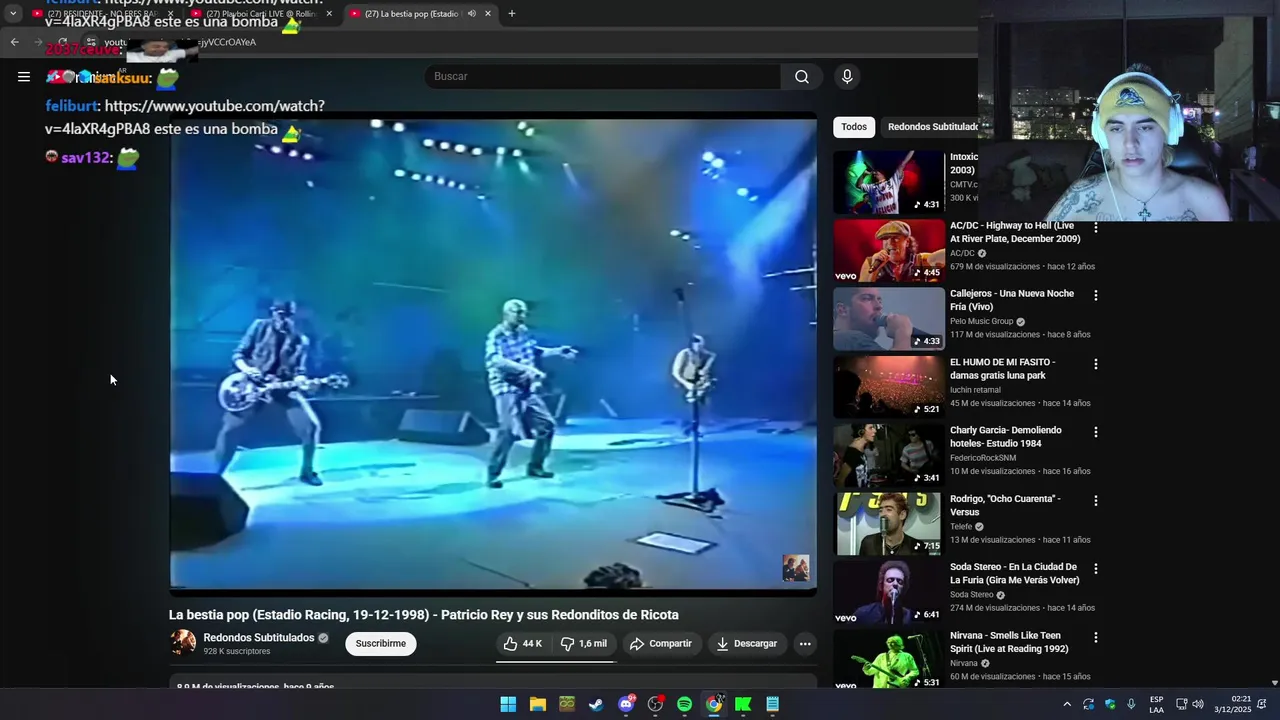Open the volume speaker tray icon
This screenshot has width=1280, height=720.
pos(1198,704)
